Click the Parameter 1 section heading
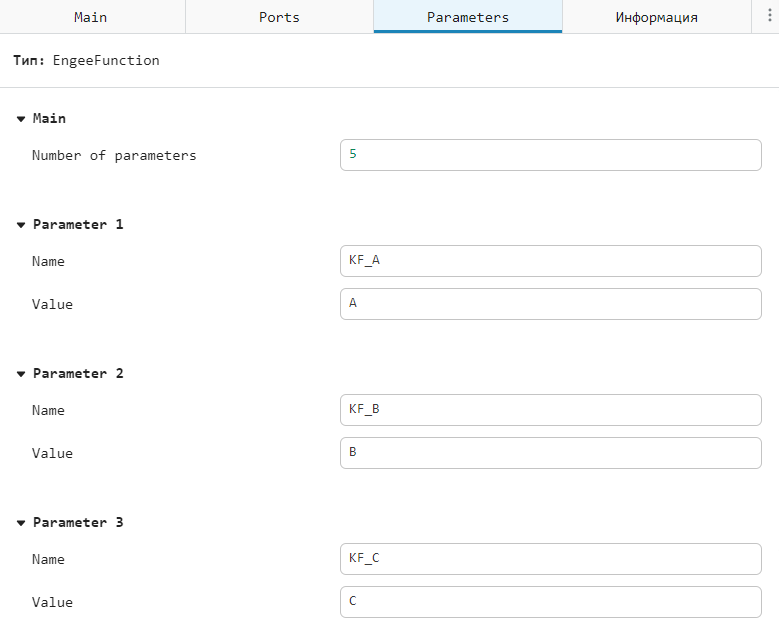This screenshot has width=779, height=627. point(78,225)
